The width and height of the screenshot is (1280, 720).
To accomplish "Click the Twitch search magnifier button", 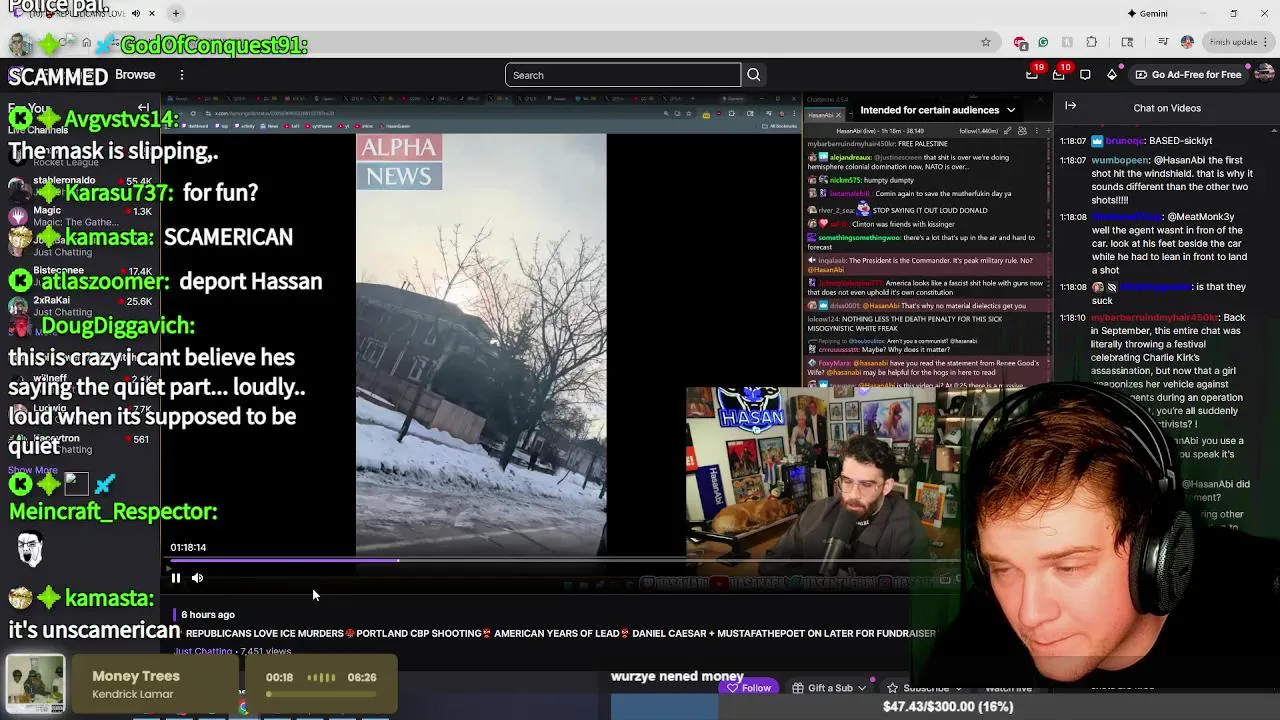I will 753,75.
